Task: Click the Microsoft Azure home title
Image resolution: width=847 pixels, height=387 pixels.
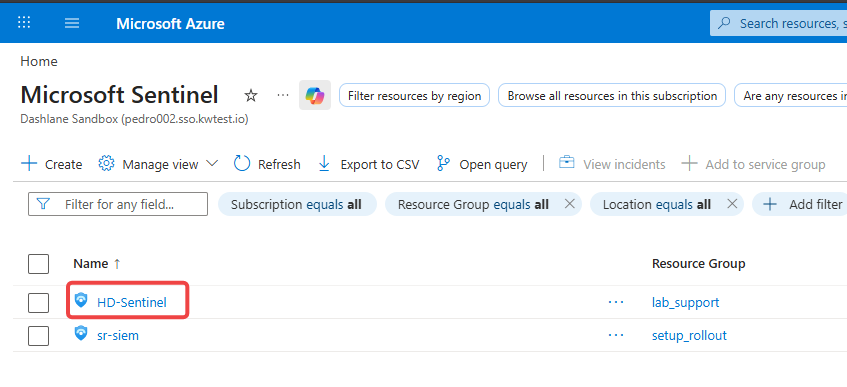Action: [170, 24]
